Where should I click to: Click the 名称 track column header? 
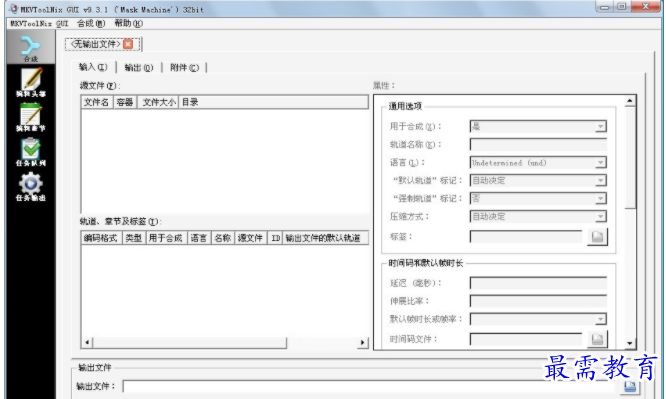[223, 238]
